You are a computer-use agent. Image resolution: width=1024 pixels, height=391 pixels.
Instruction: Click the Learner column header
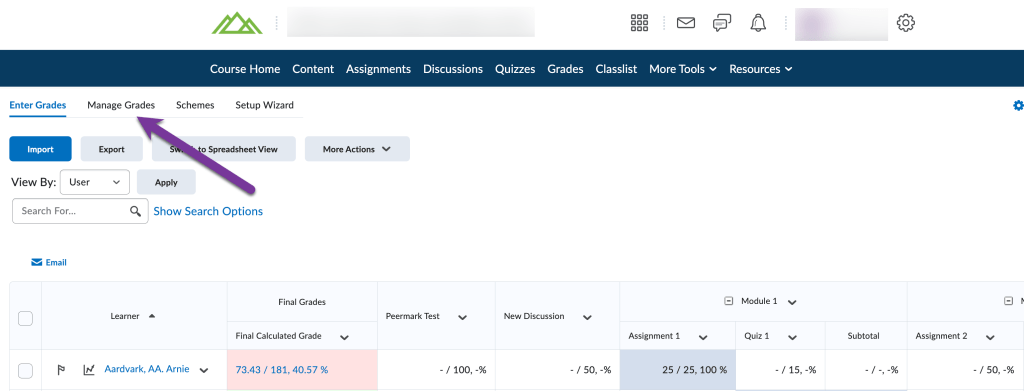coord(125,316)
